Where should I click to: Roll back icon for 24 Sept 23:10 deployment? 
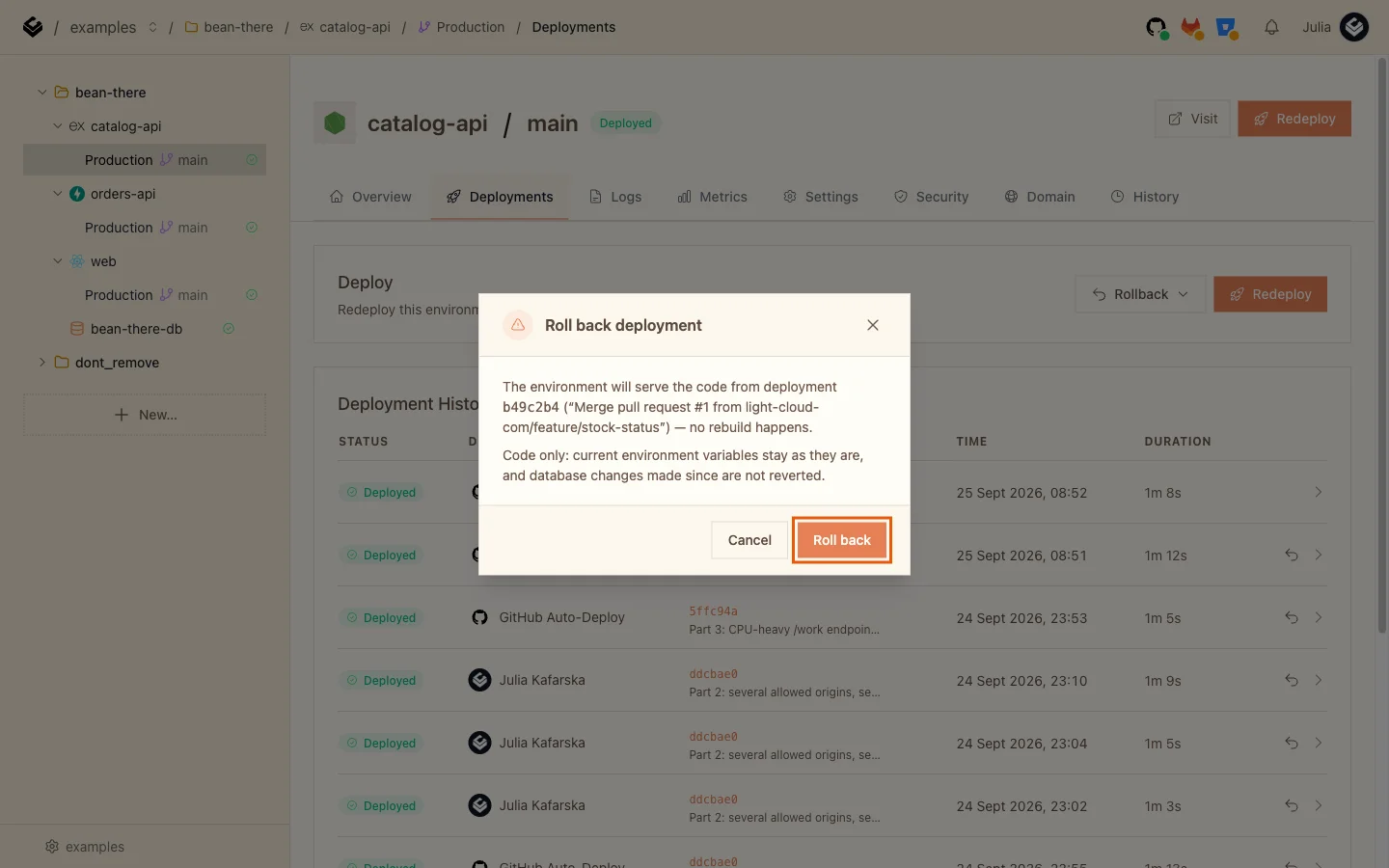pyautogui.click(x=1291, y=680)
